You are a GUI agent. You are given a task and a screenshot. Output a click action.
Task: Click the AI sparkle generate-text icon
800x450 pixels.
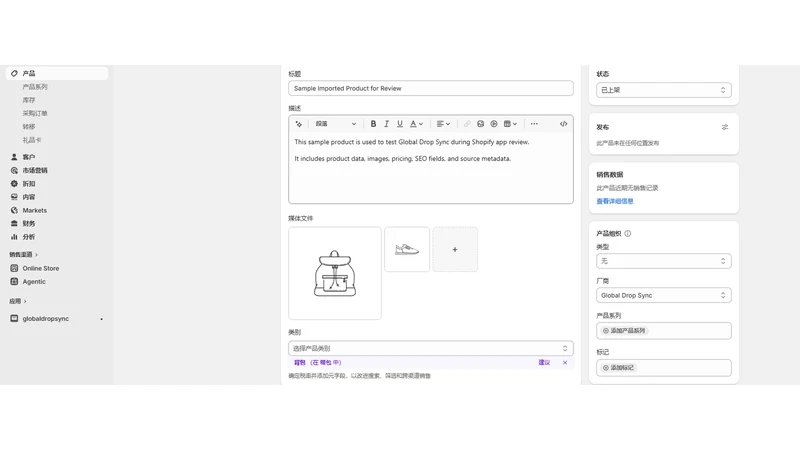pos(299,124)
